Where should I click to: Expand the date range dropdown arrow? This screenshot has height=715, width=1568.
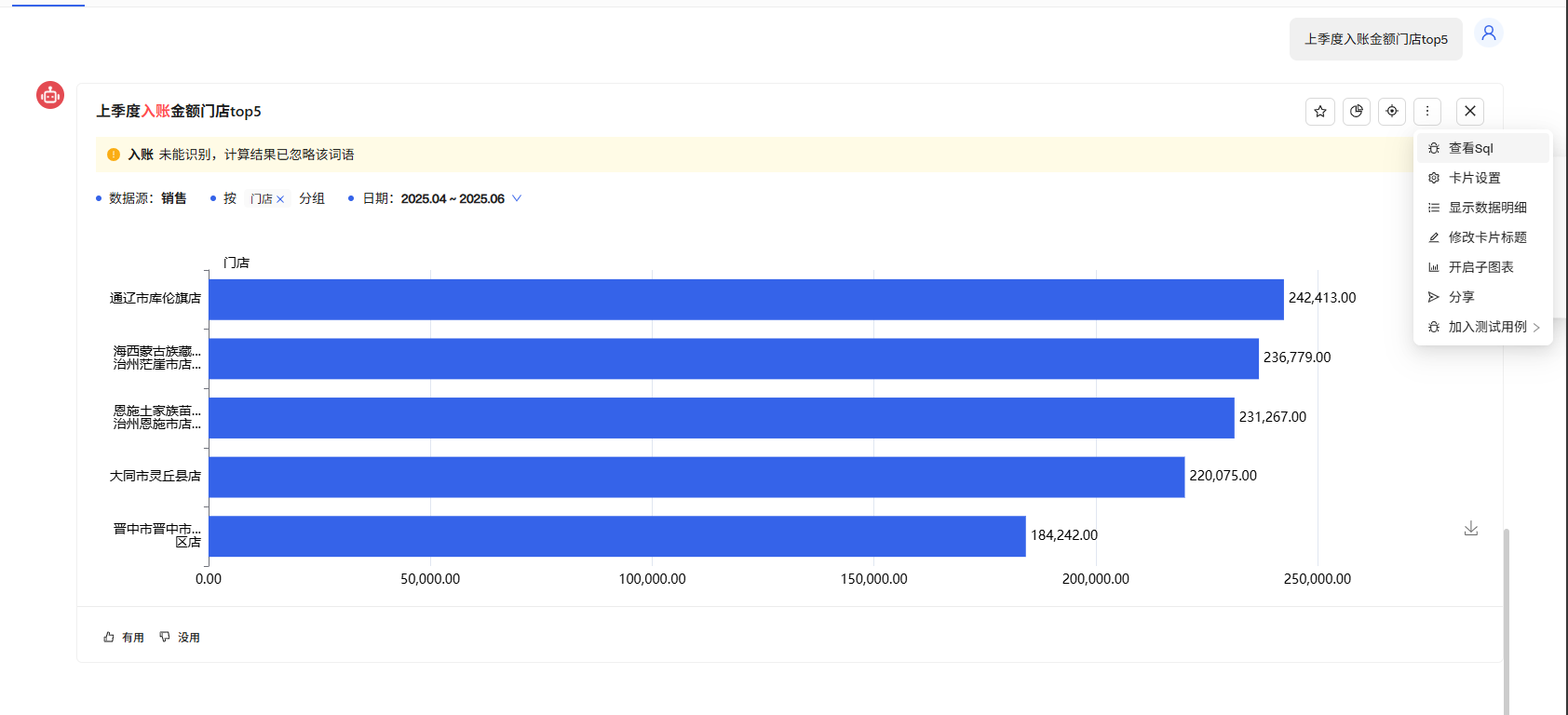(517, 198)
